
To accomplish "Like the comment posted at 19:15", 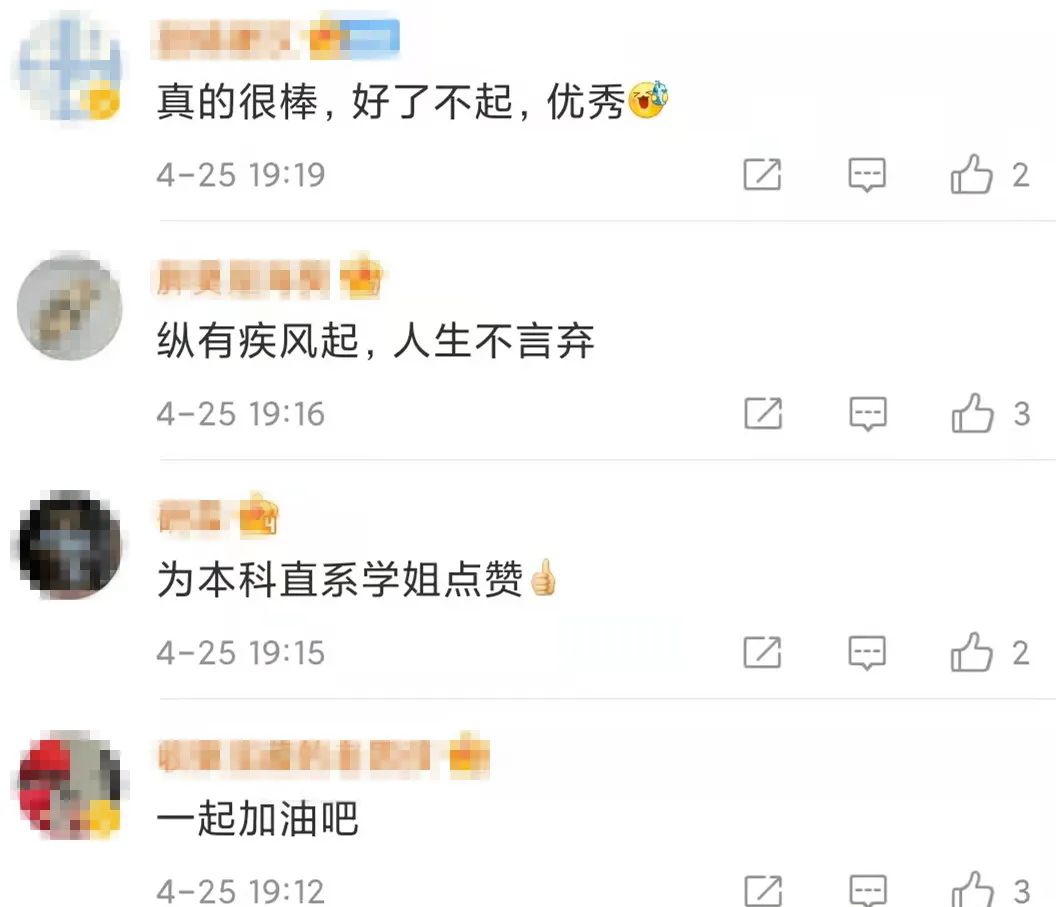I will pyautogui.click(x=971, y=652).
